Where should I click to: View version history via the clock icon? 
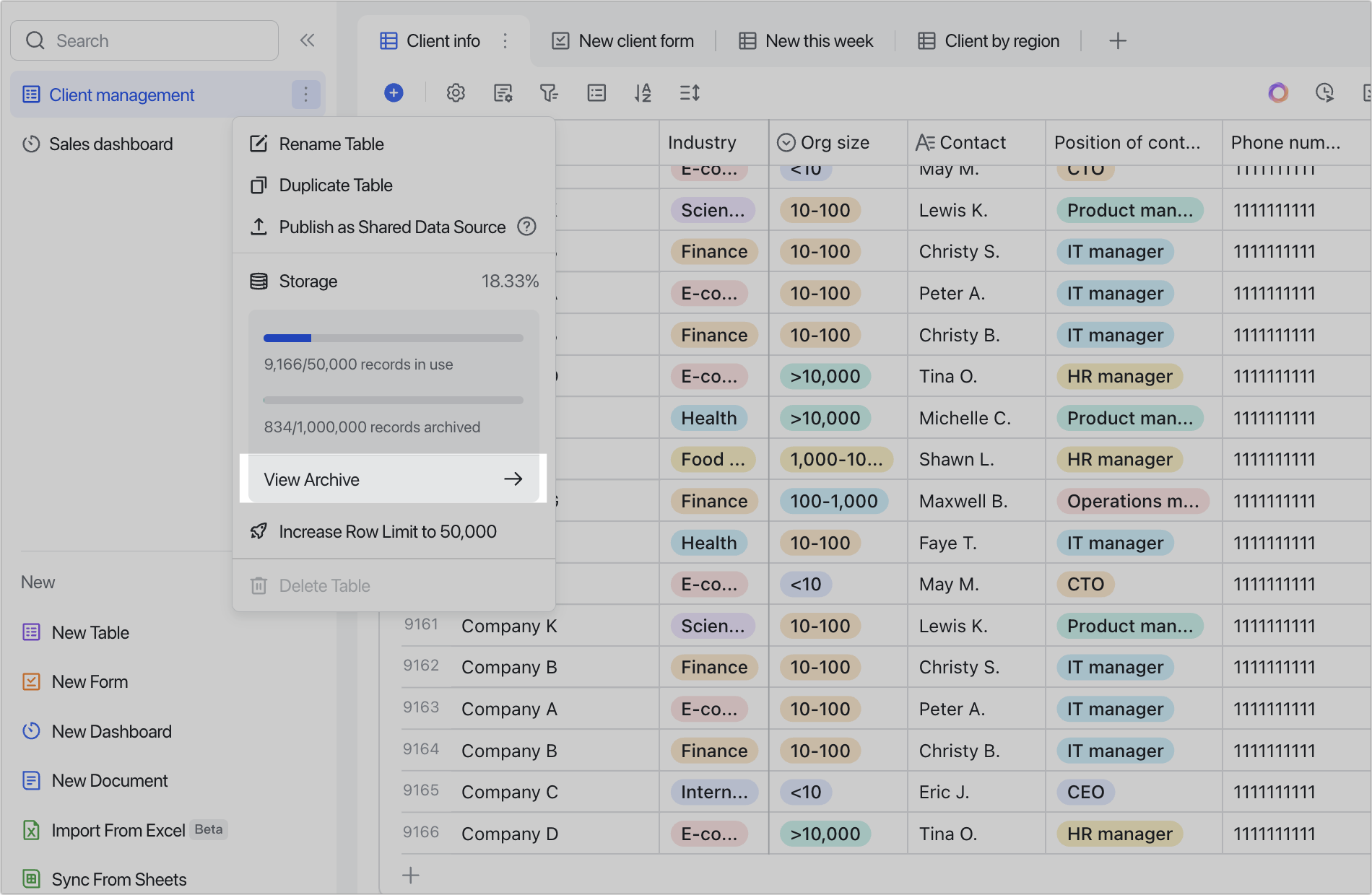tap(1326, 92)
